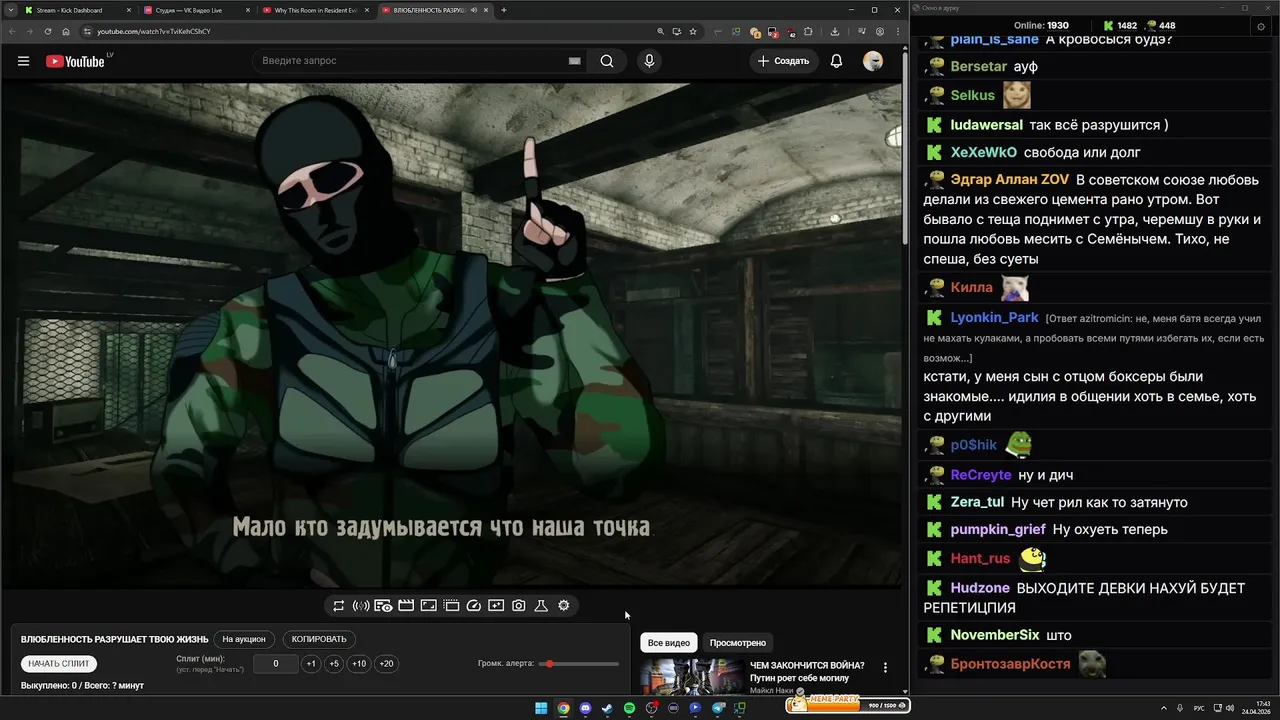Viewport: 1280px width, 720px height.
Task: Click the "НАЧАТЬ СПЛИТ" button
Action: [x=59, y=664]
